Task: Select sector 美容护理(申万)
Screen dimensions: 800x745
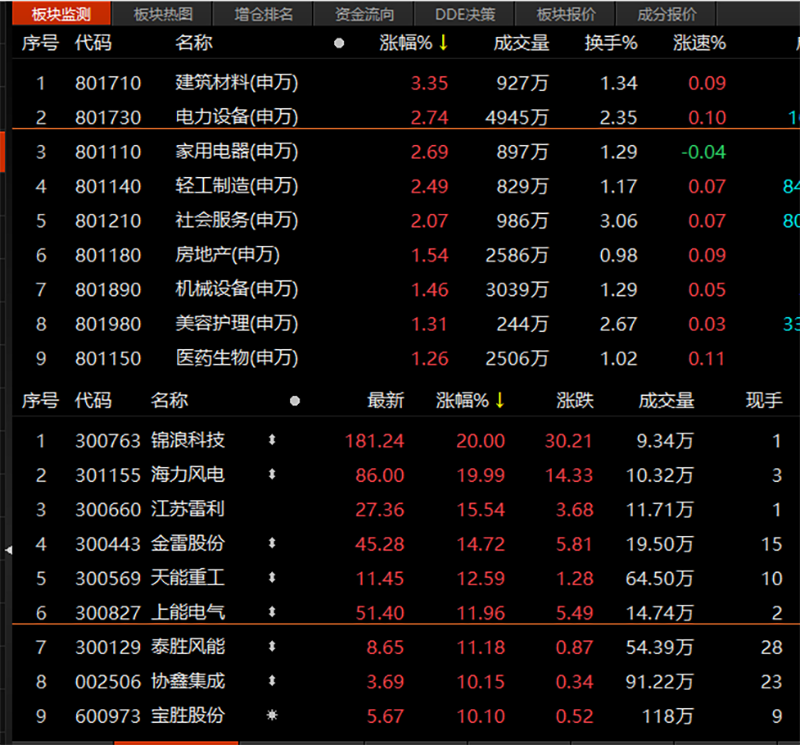Action: coord(237,324)
